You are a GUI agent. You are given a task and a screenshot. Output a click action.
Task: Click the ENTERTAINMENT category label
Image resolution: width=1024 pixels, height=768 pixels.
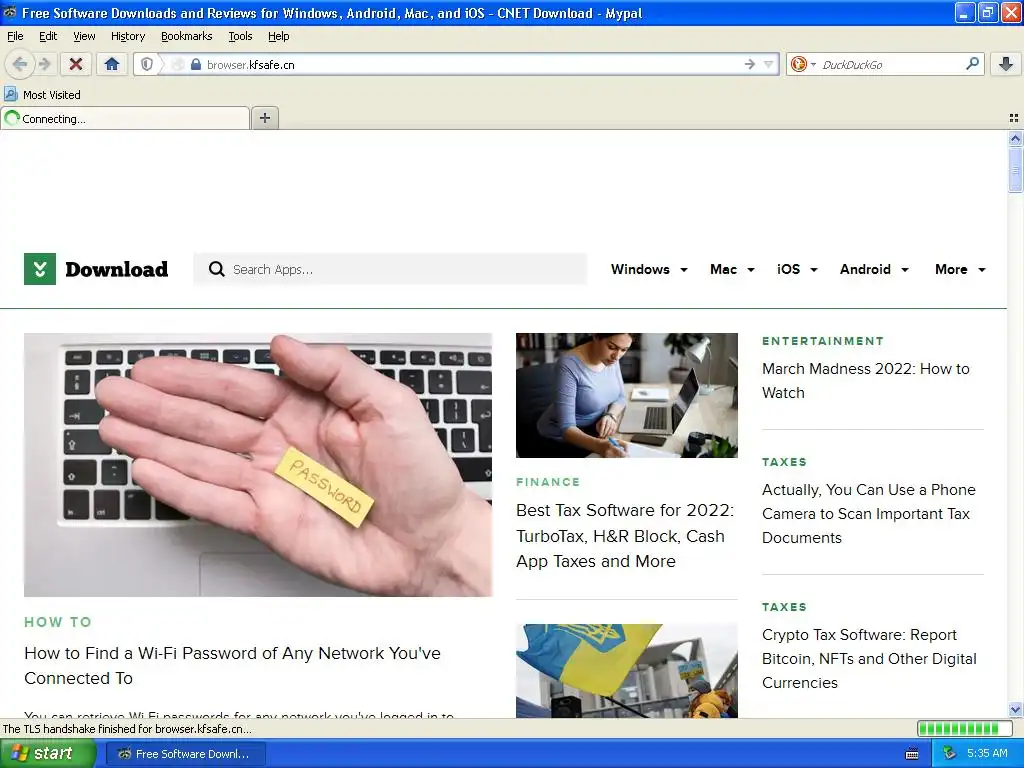823,341
